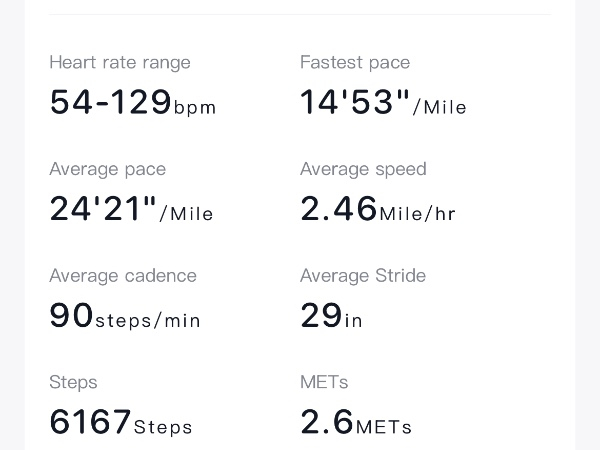This screenshot has width=600, height=450.
Task: Select the 14'53" fastest pace value
Action: coord(355,102)
